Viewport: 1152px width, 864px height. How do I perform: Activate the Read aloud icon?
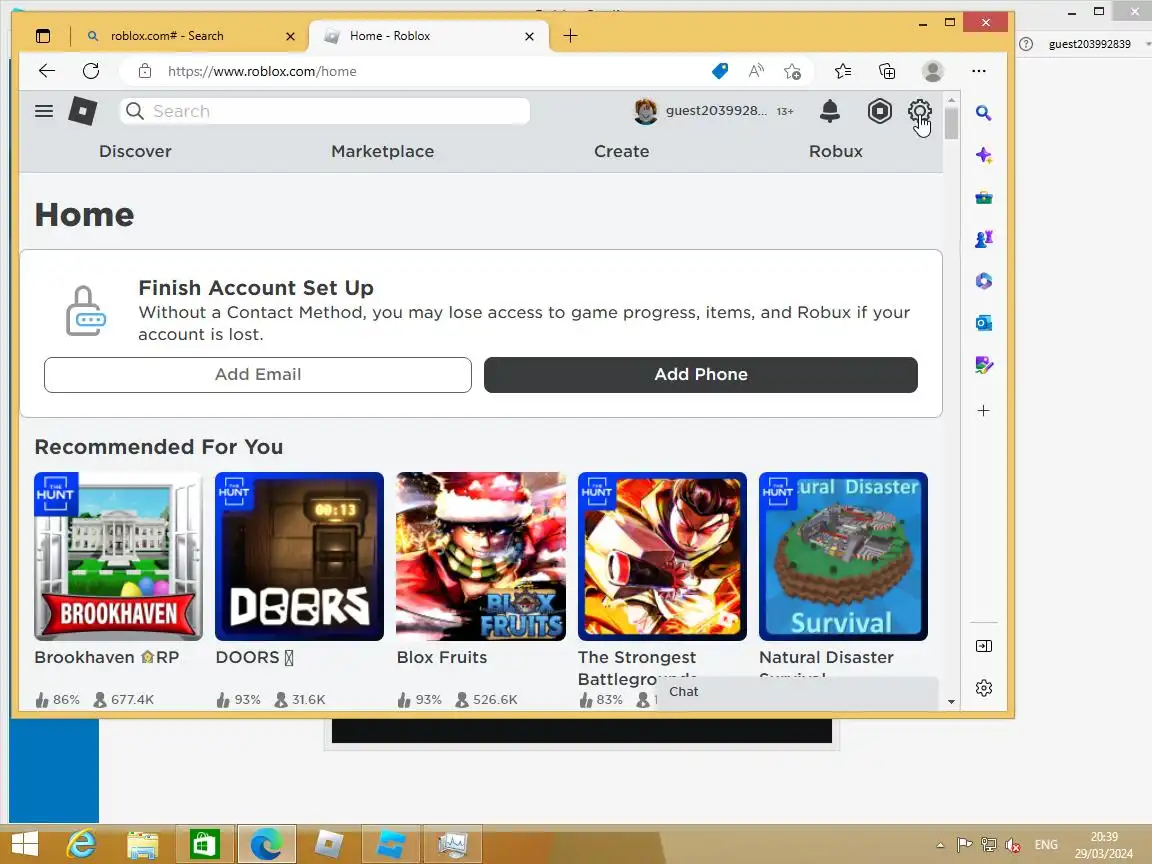756,71
